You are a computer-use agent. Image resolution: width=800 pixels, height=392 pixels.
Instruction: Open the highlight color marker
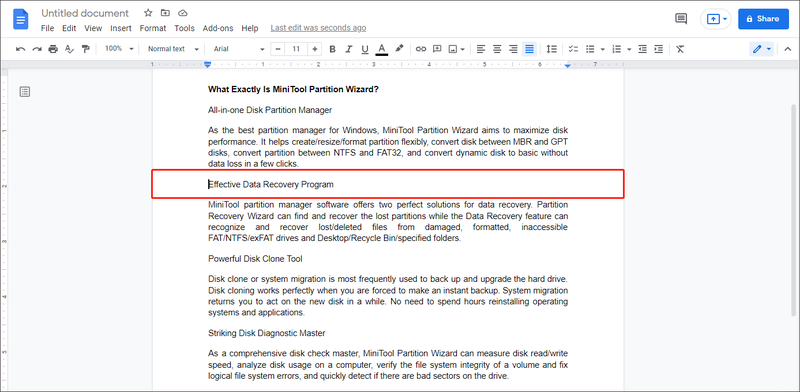(399, 49)
